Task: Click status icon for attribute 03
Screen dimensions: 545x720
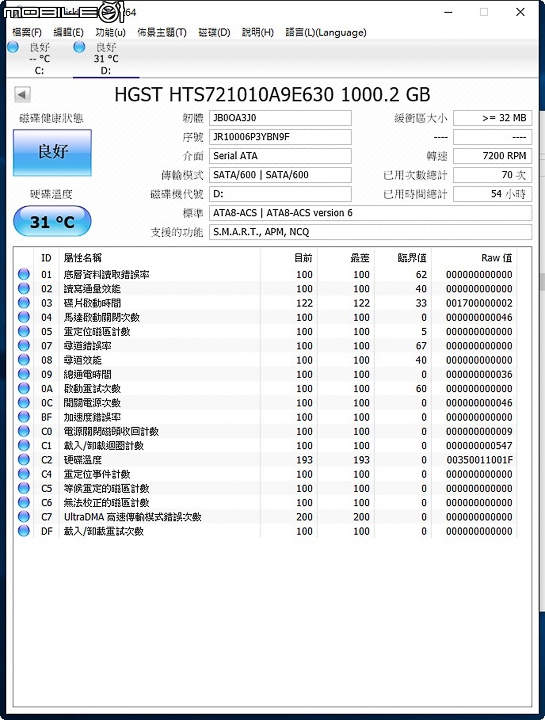Action: [24, 303]
